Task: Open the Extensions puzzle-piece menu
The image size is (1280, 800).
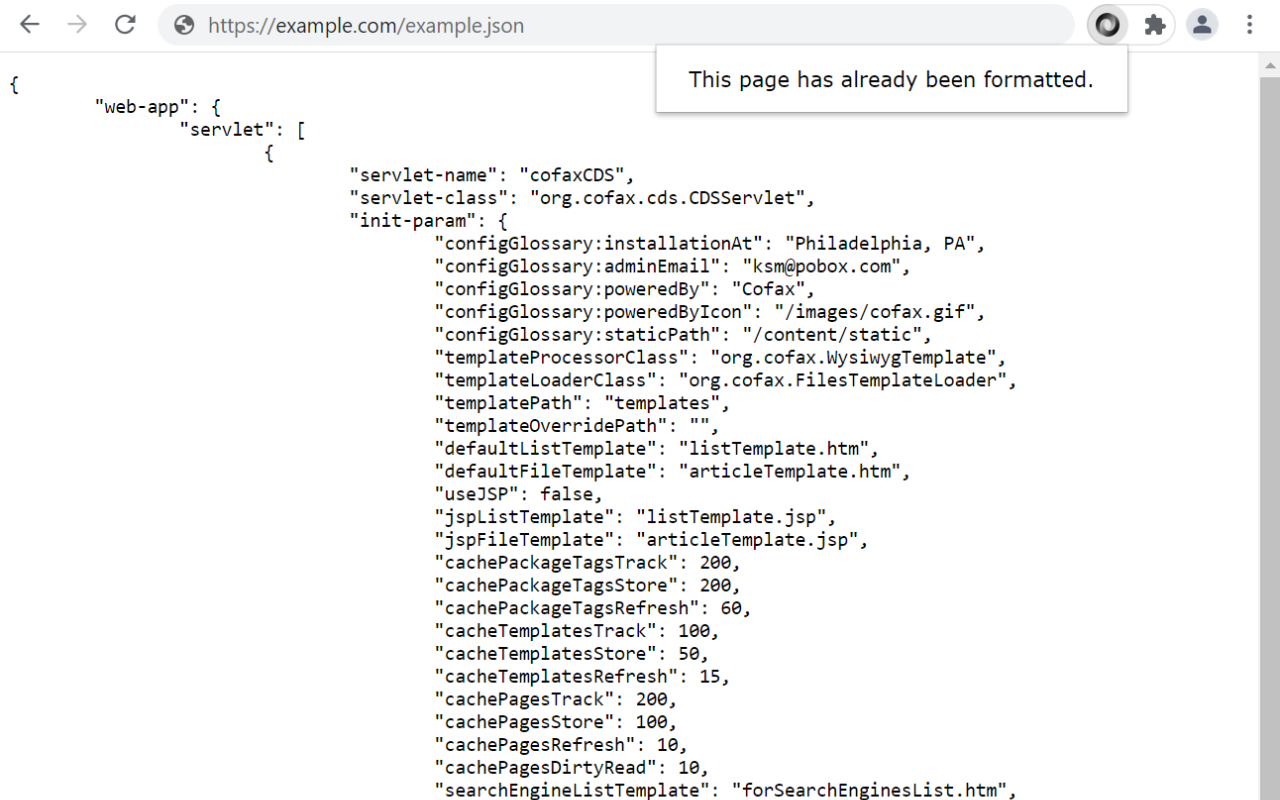Action: [x=1154, y=25]
